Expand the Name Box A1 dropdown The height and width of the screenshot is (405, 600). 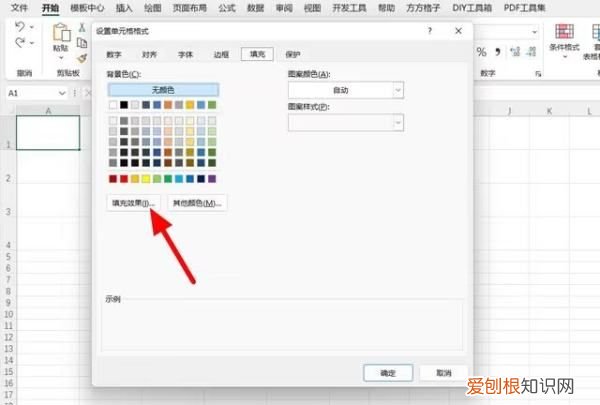(62, 93)
